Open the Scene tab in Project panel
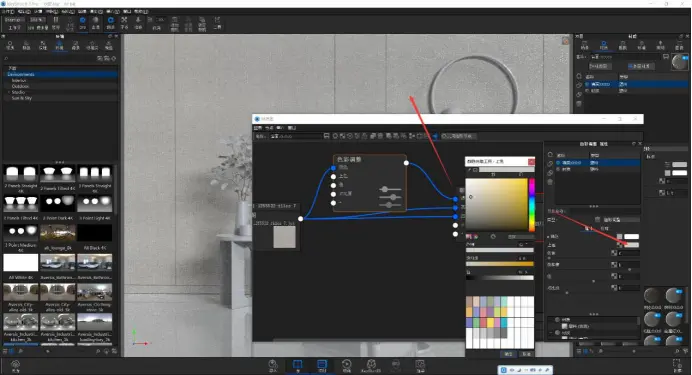 click(585, 45)
